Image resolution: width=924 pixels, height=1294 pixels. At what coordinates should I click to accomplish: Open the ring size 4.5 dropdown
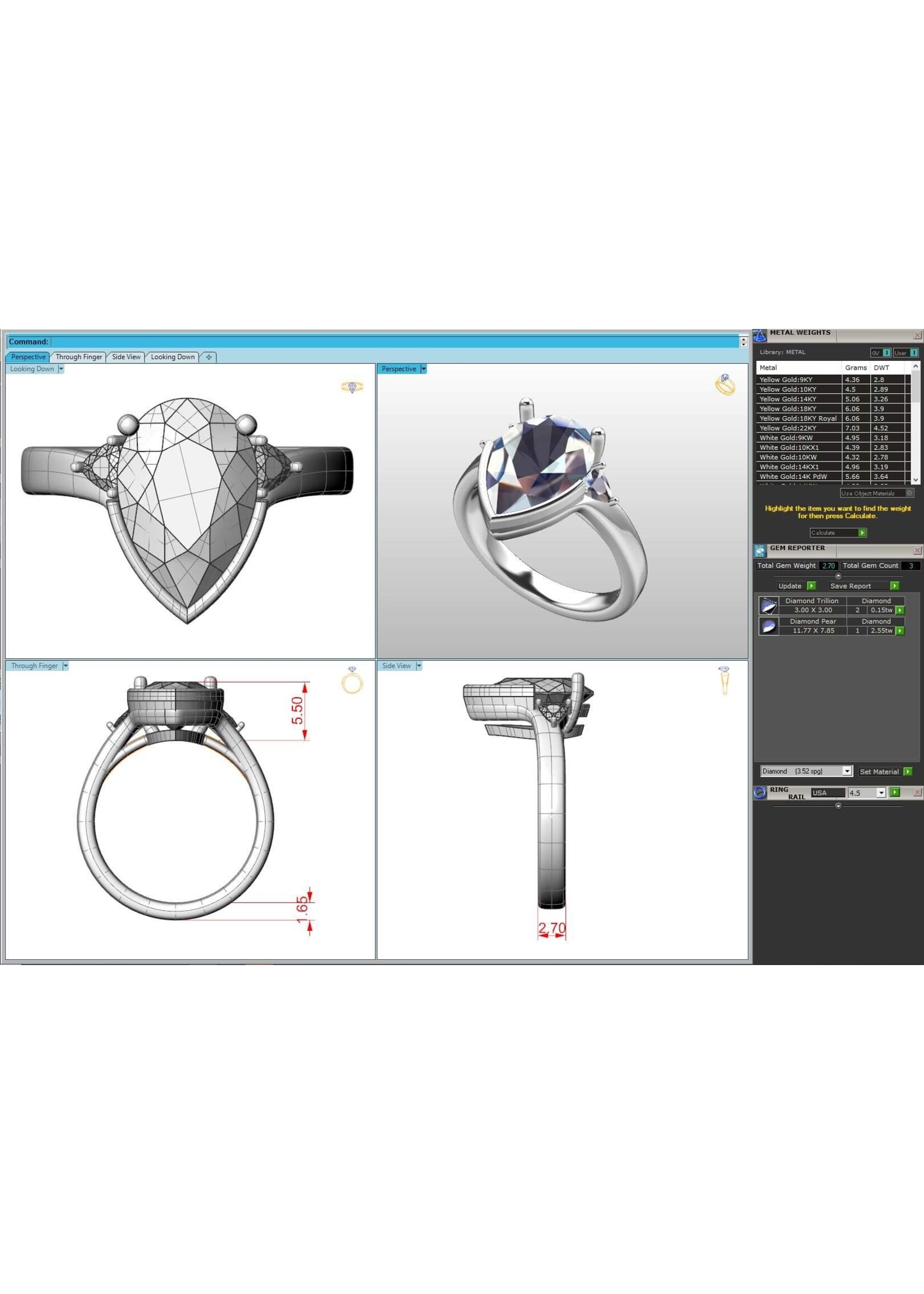point(881,793)
